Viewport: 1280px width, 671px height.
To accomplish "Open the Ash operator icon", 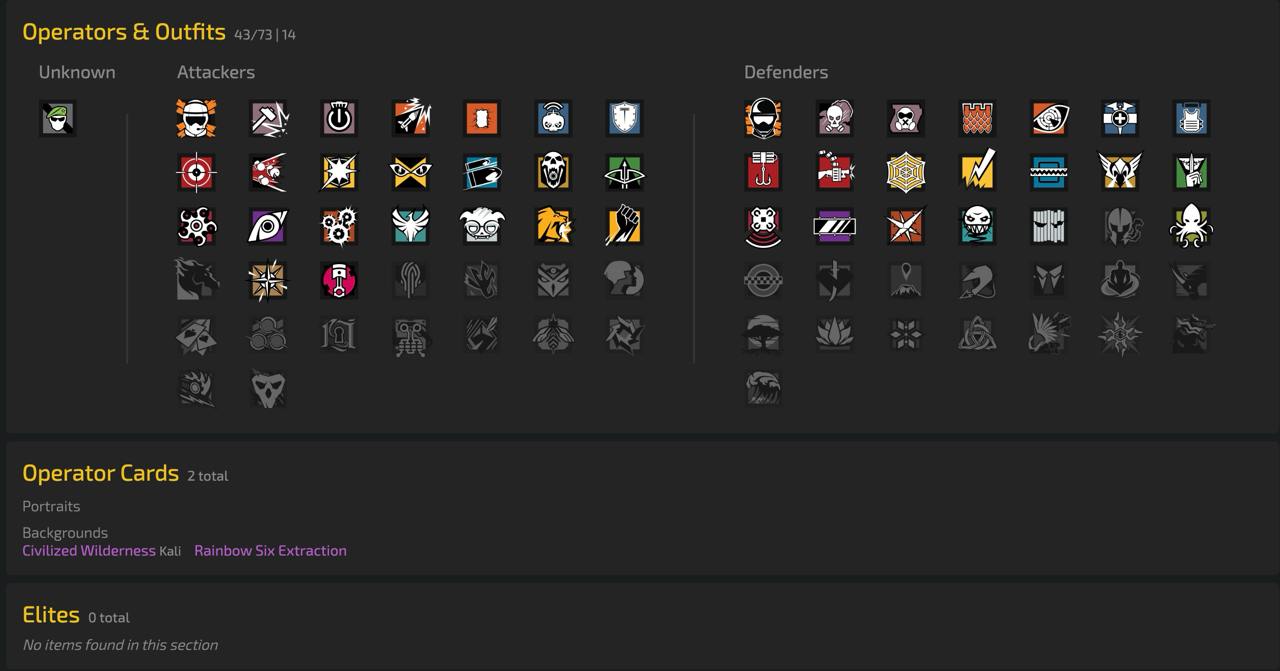I will pos(411,118).
